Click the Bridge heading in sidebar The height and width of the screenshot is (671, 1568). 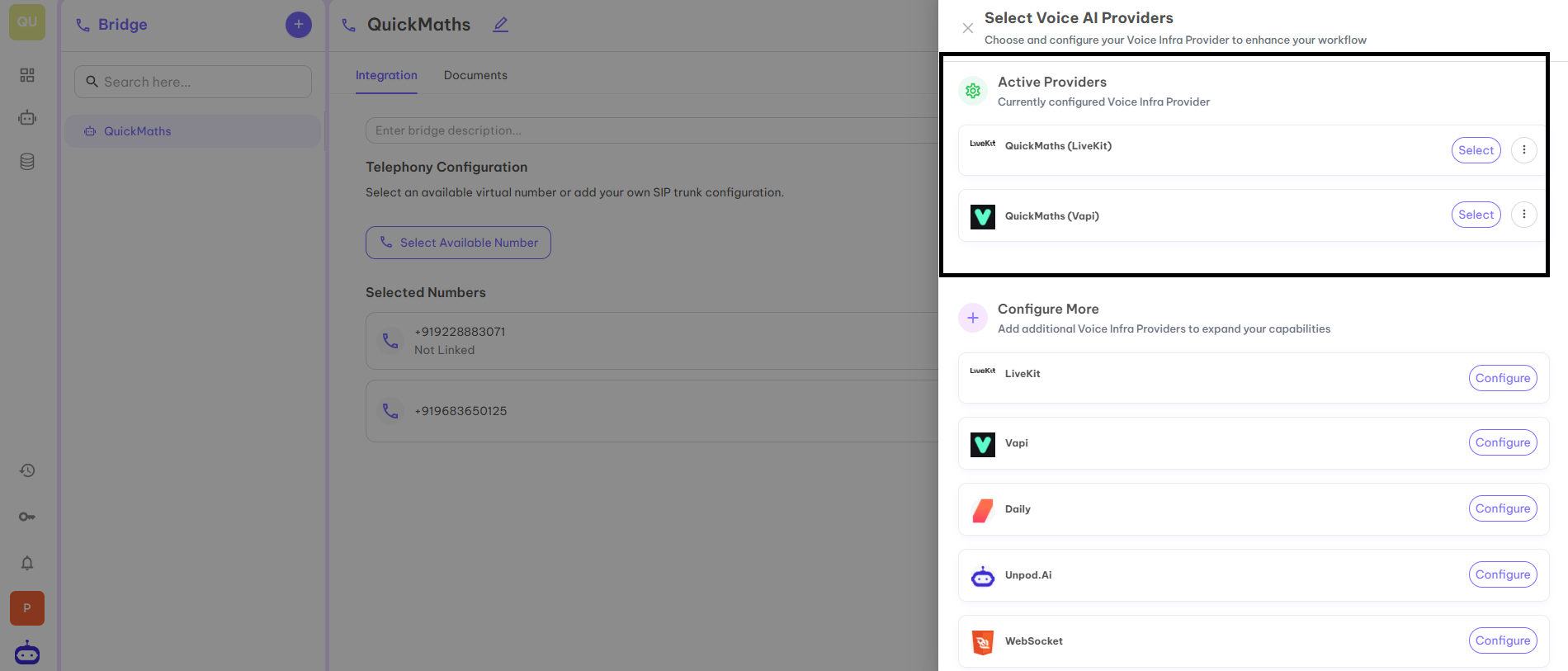pos(122,25)
